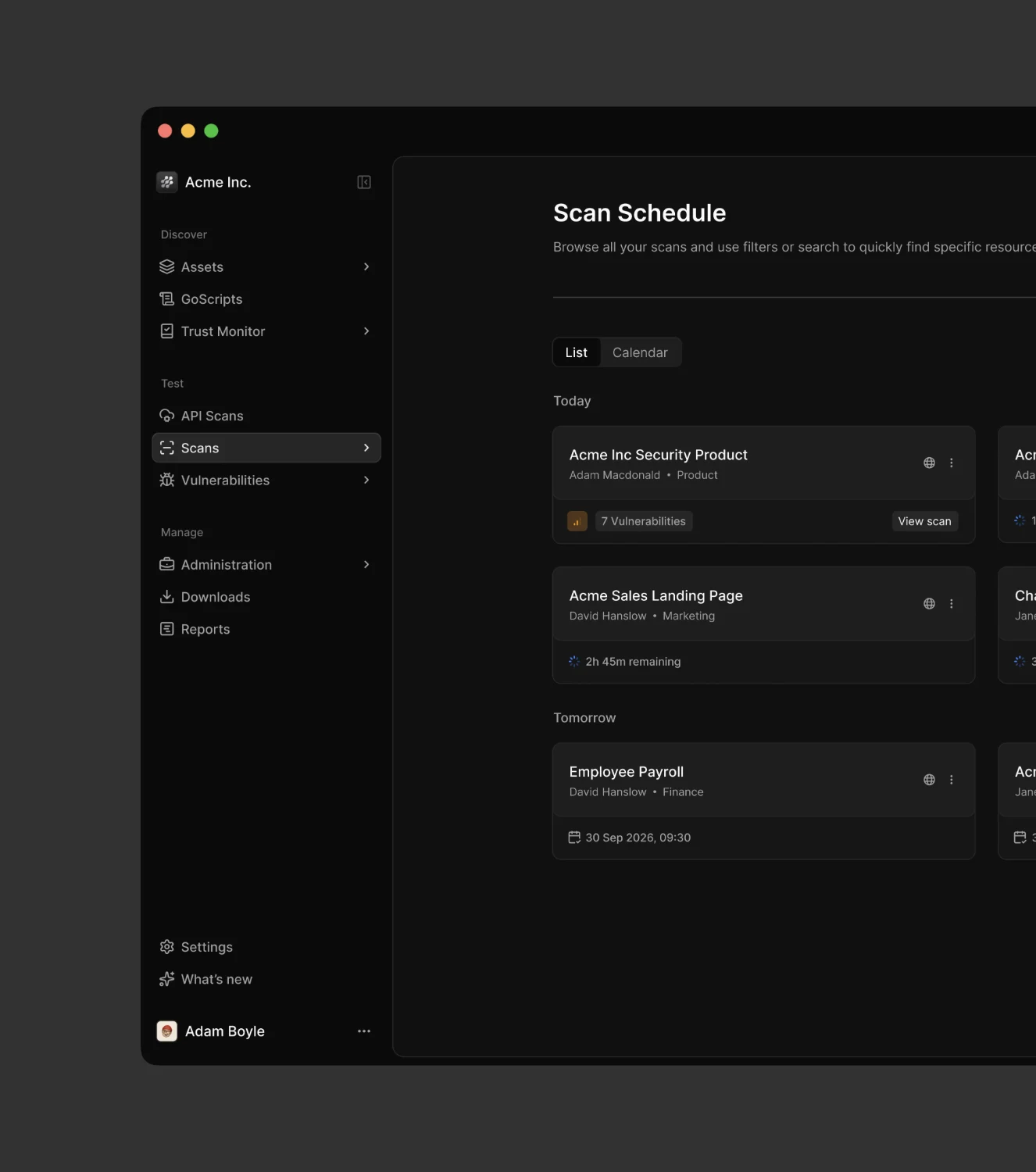Click the Vulnerabilities bug icon
1036x1172 pixels.
click(167, 480)
